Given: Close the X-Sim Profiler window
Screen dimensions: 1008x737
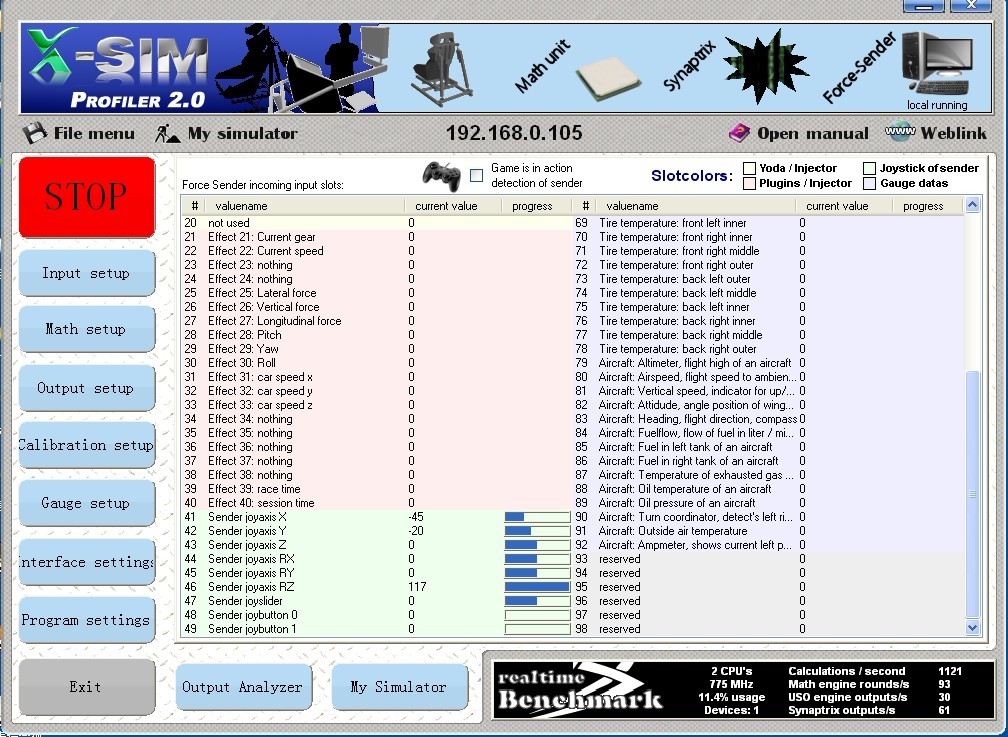Looking at the screenshot, I should (971, 5).
